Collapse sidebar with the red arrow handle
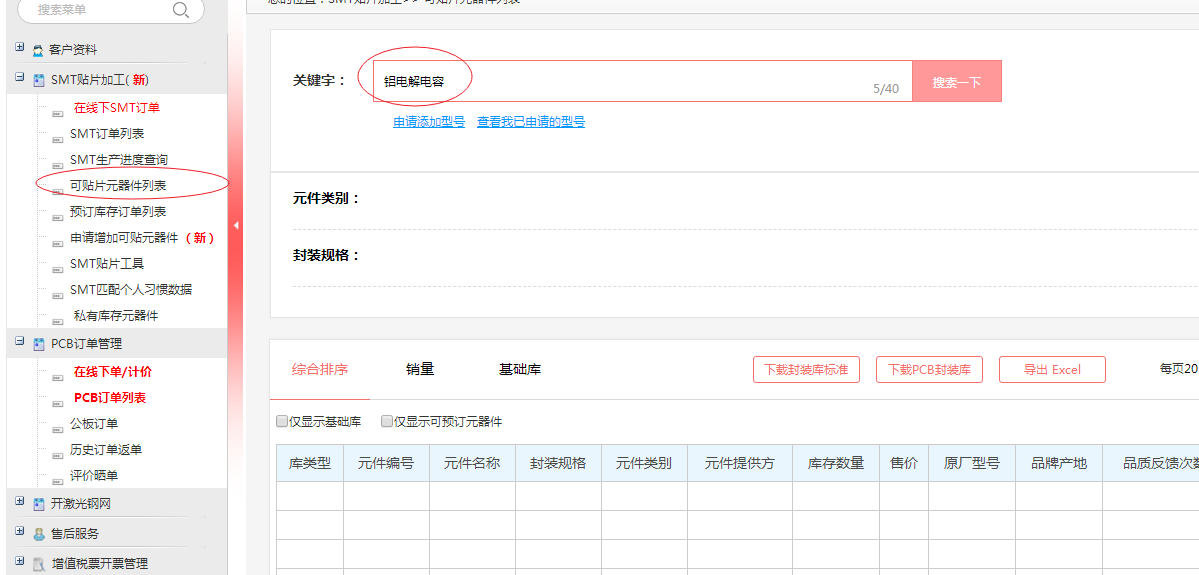The height and width of the screenshot is (575, 1199). point(236,226)
